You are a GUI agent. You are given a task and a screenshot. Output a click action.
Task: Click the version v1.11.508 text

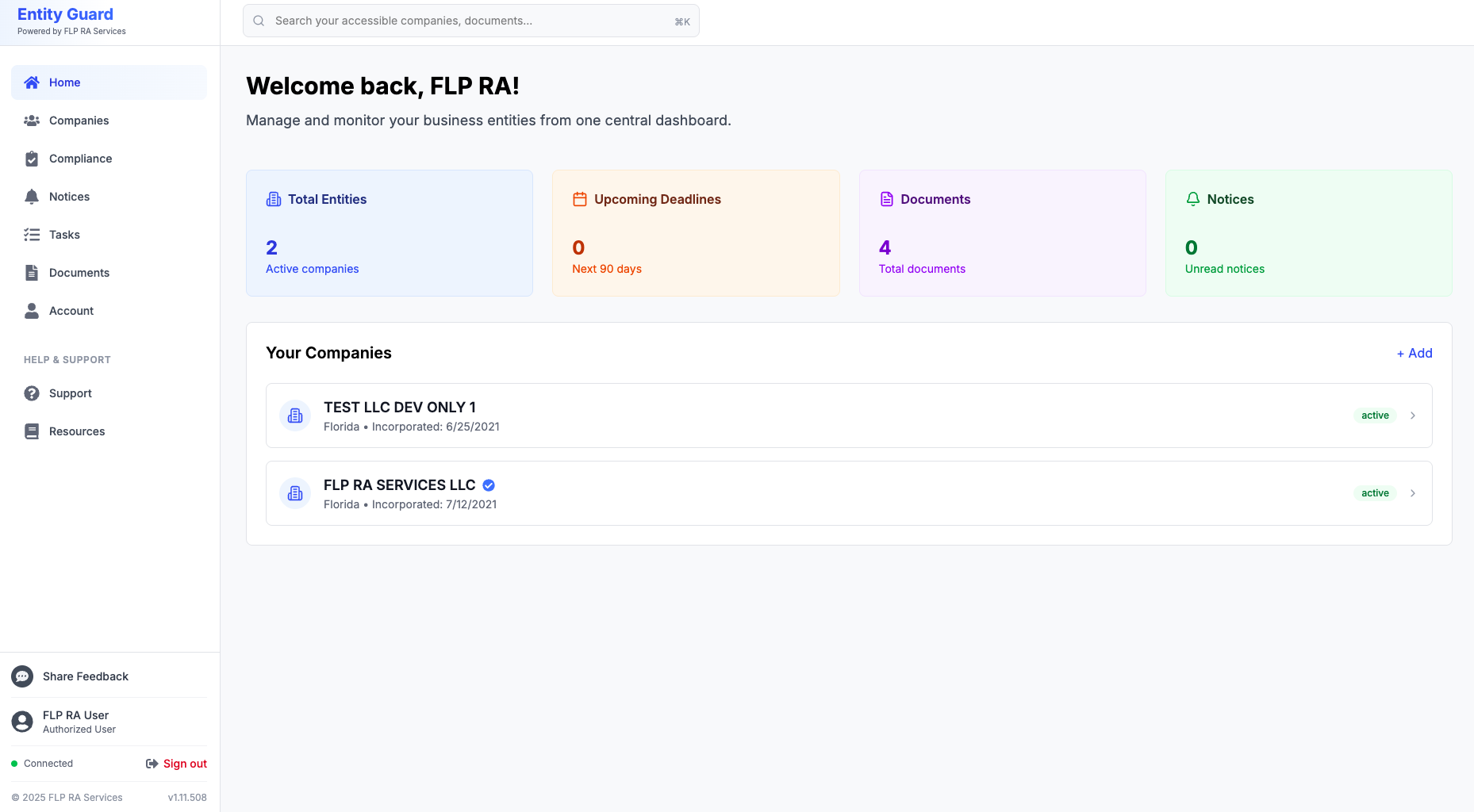pyautogui.click(x=187, y=798)
